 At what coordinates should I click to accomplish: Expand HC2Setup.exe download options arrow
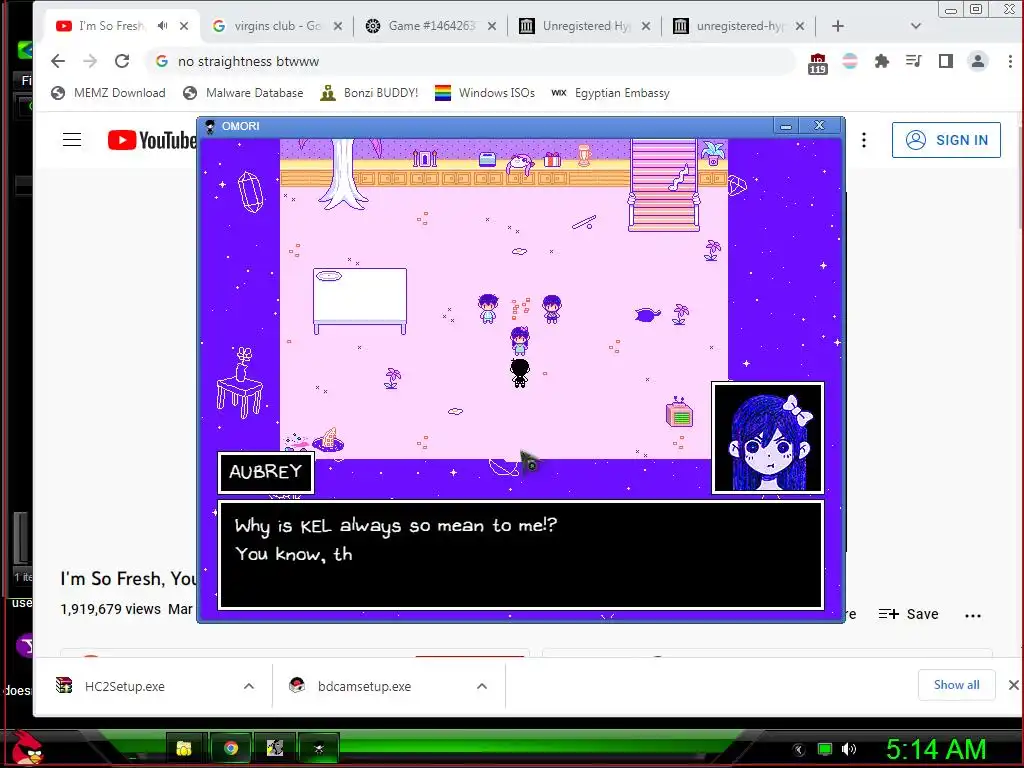(x=249, y=686)
